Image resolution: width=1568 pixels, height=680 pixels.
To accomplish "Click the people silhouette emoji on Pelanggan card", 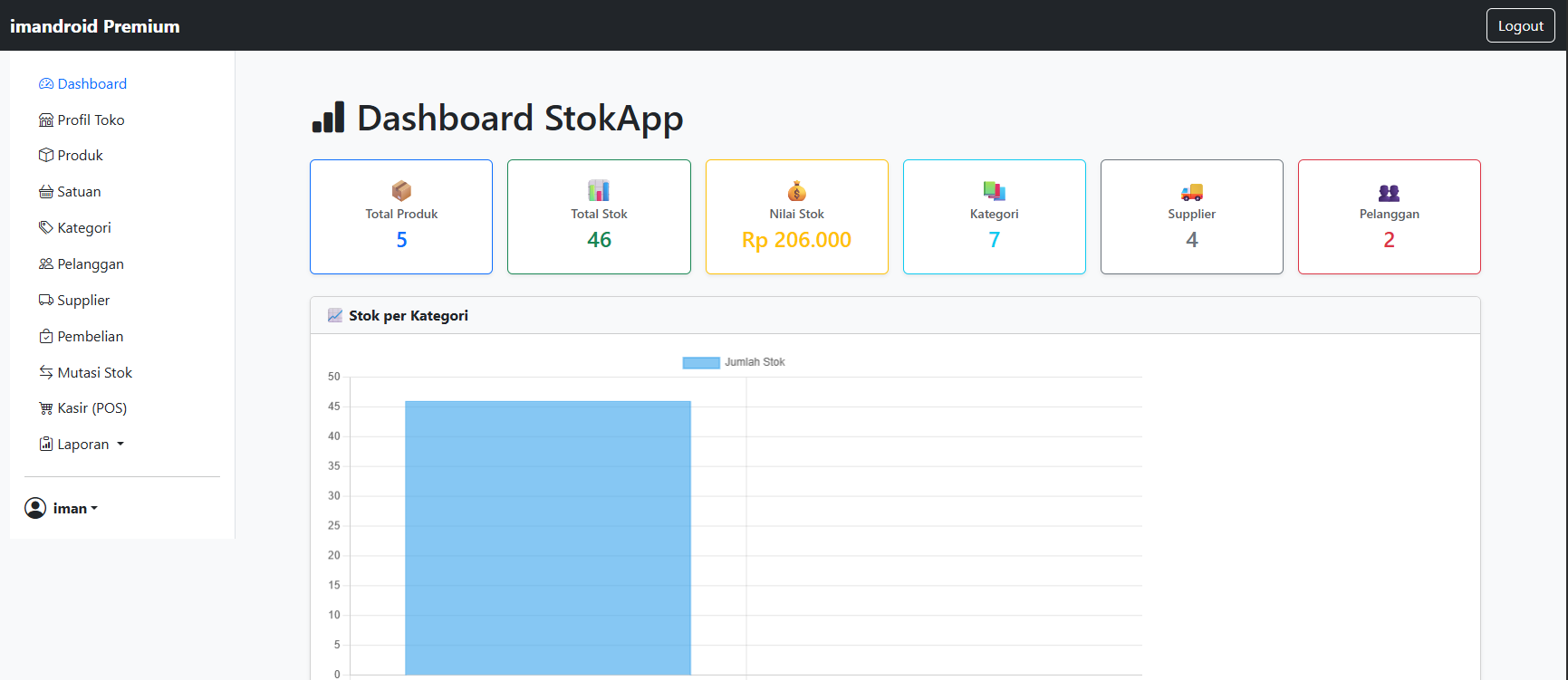I will click(x=1390, y=192).
